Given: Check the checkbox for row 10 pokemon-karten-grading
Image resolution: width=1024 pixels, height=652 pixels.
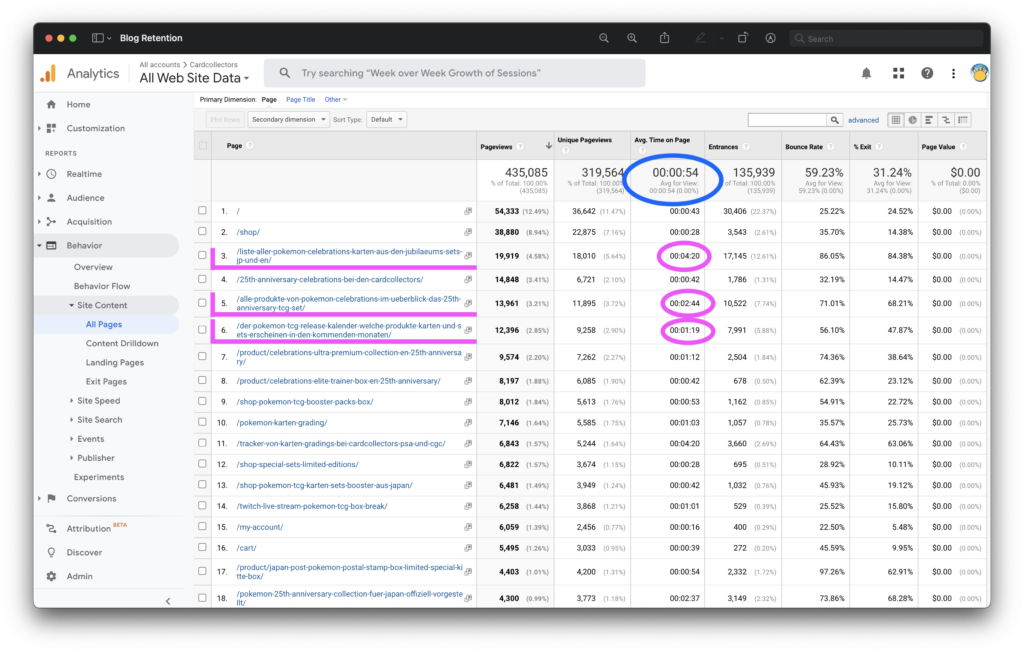Looking at the screenshot, I should pyautogui.click(x=202, y=422).
